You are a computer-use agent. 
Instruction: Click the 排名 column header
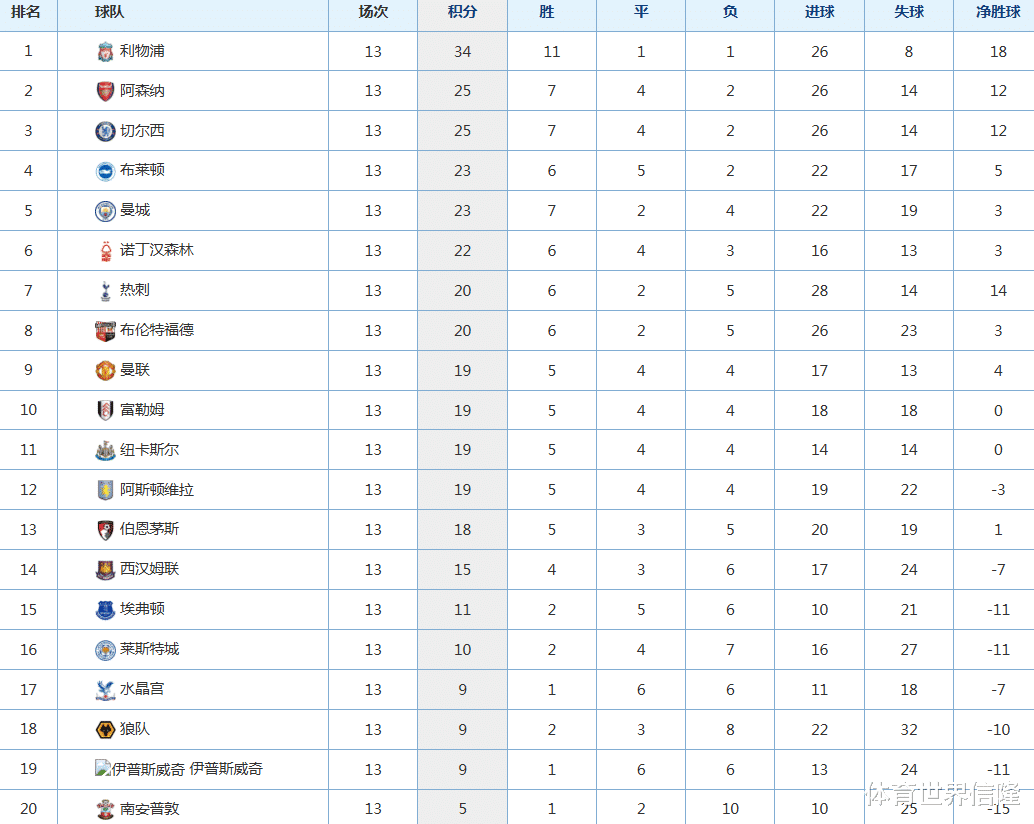click(27, 13)
